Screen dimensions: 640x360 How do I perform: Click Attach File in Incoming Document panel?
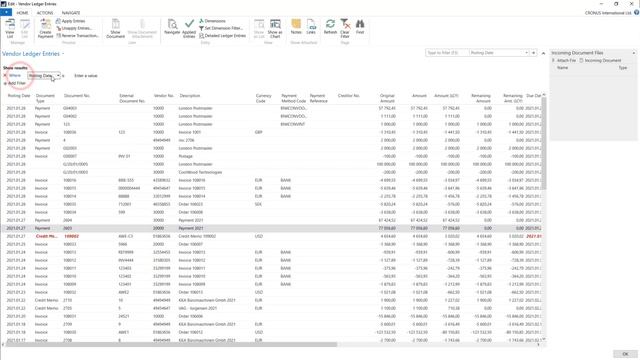(564, 60)
